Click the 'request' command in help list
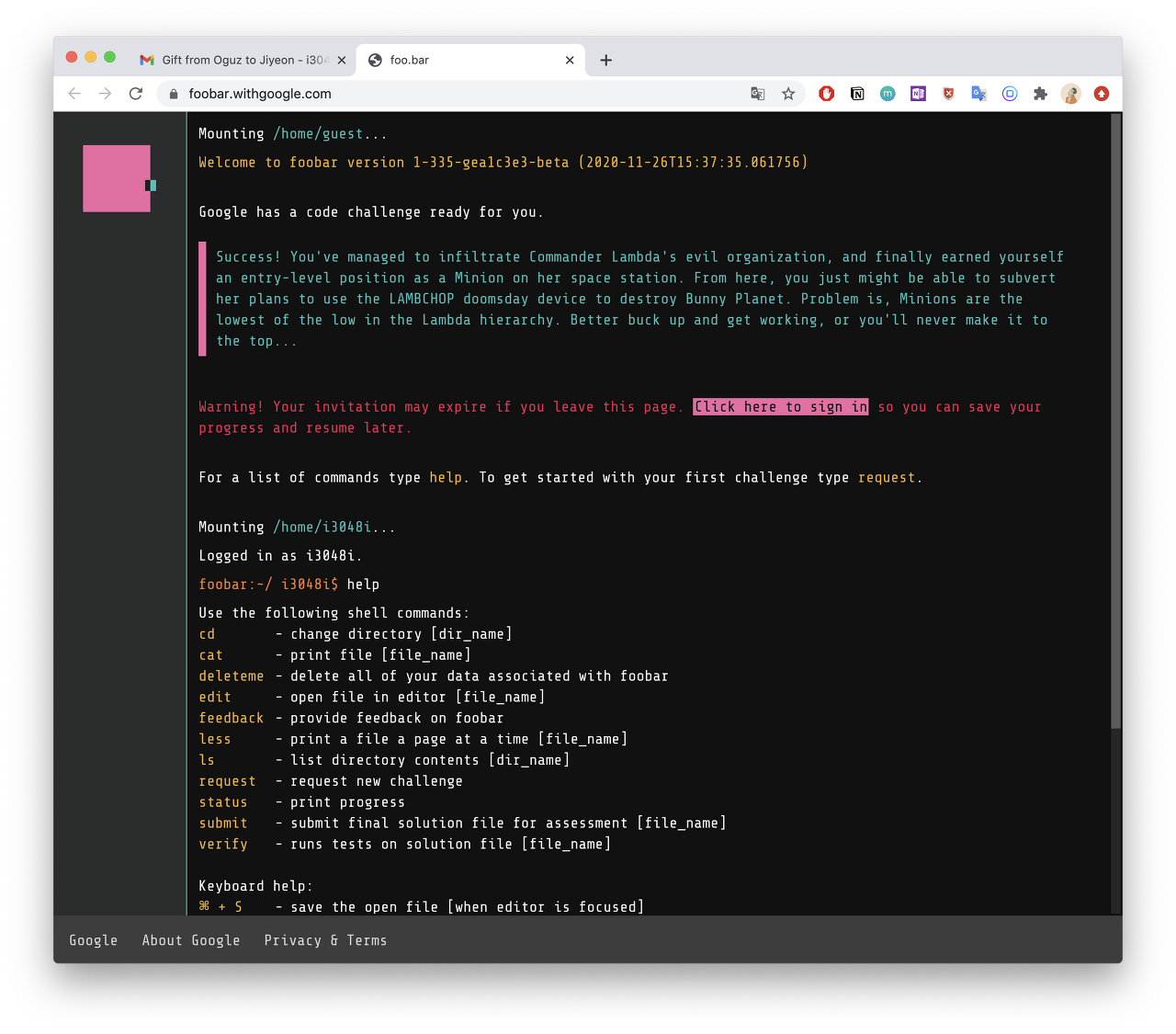1176x1034 pixels. tap(228, 782)
